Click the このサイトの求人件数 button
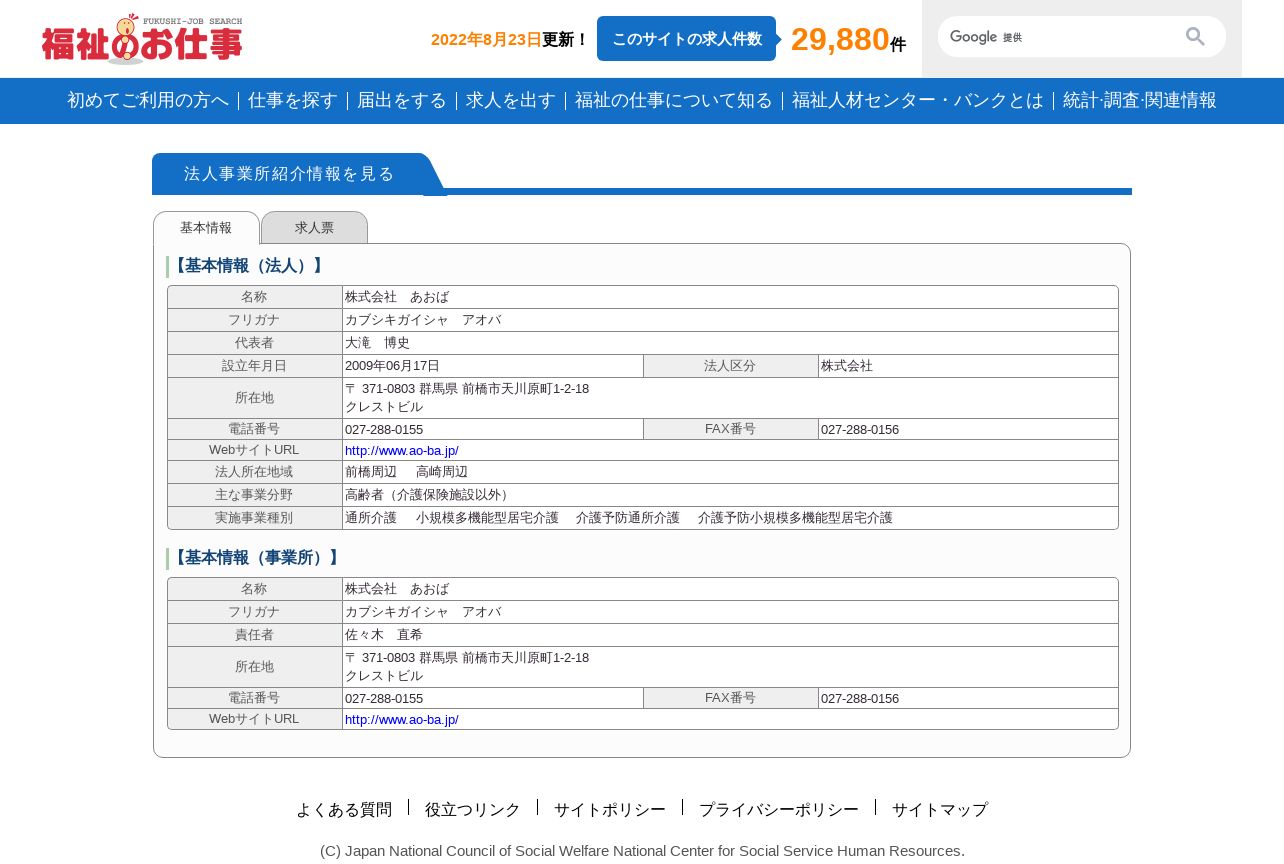This screenshot has width=1284, height=864. 686,39
